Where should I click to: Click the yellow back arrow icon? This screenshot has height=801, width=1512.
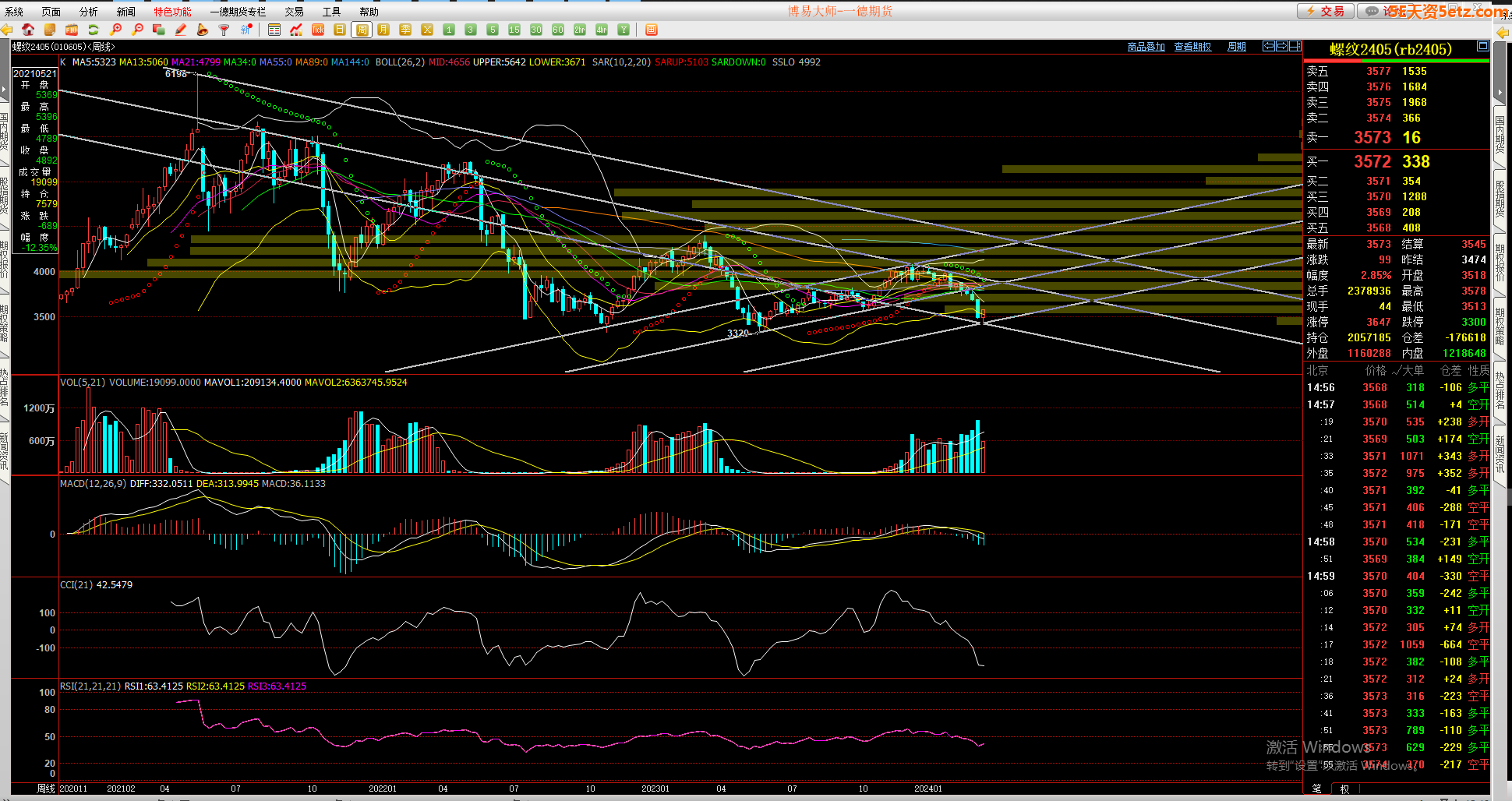point(7,30)
